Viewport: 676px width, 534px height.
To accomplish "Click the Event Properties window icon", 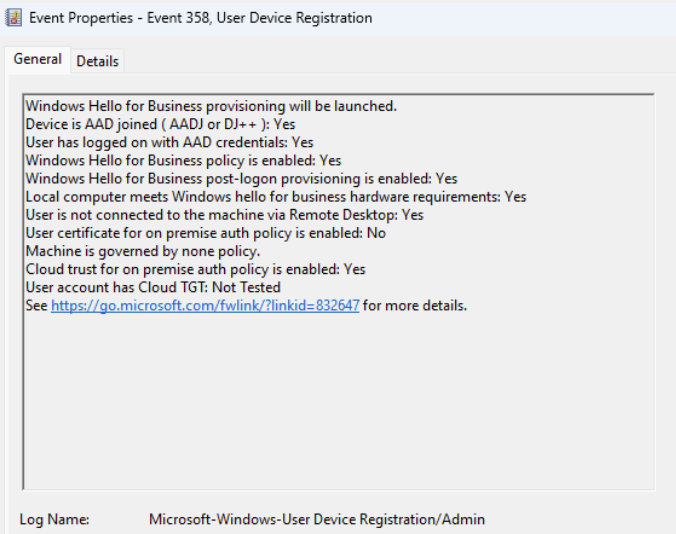I will click(x=14, y=18).
